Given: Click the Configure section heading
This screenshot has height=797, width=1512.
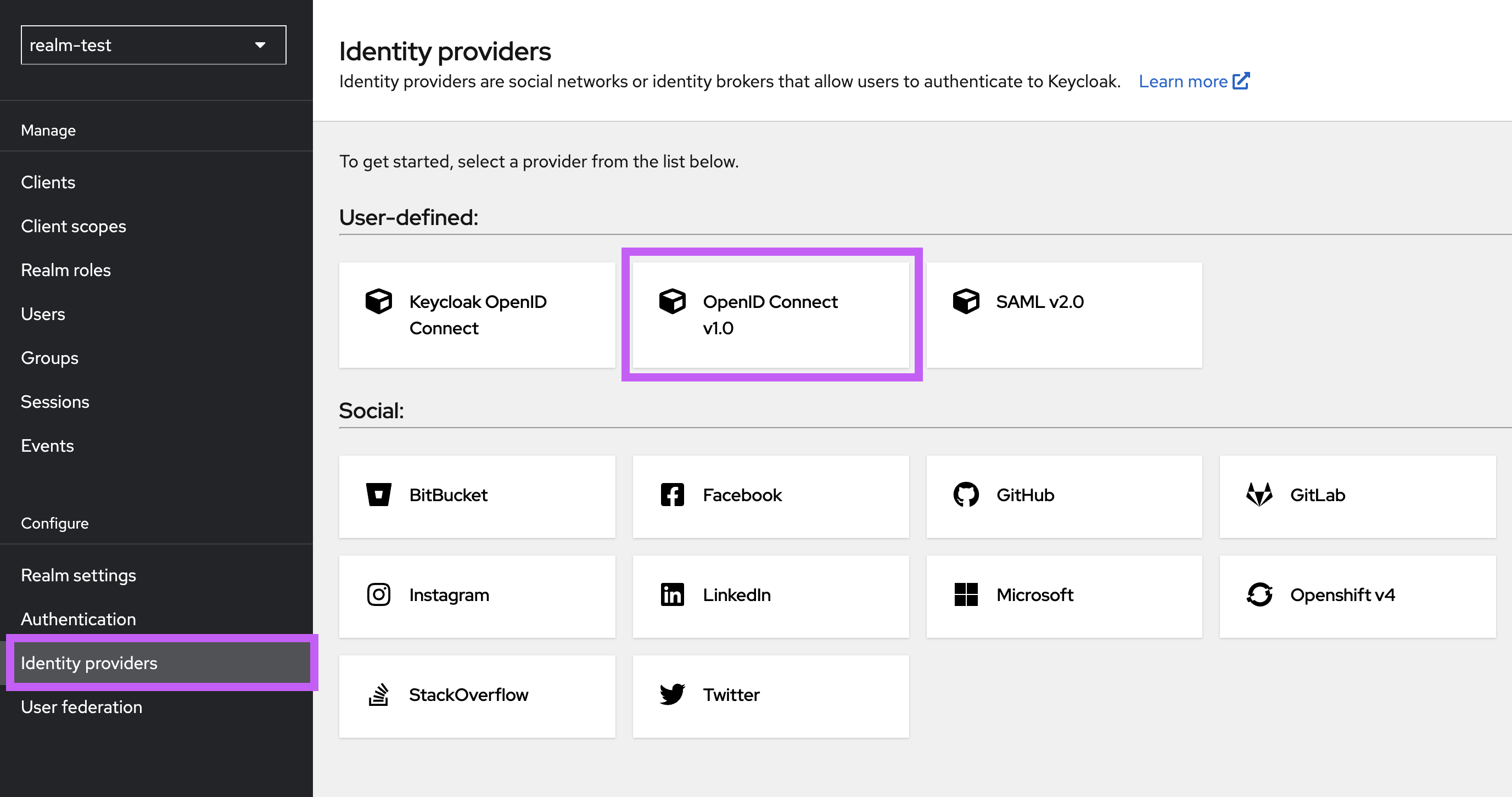Looking at the screenshot, I should tap(55, 523).
